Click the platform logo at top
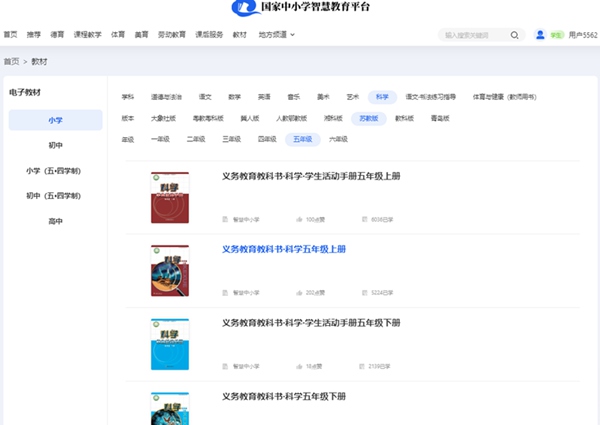This screenshot has width=600, height=425. (x=300, y=7)
